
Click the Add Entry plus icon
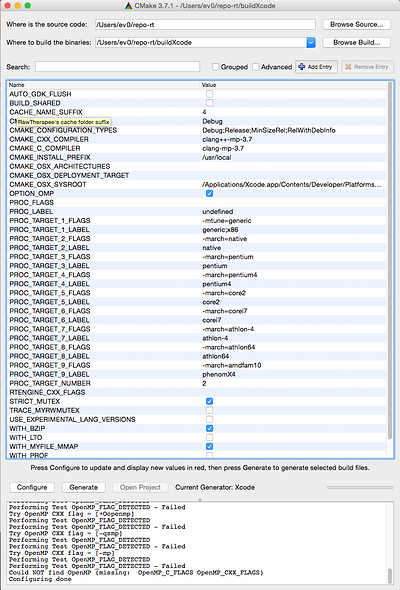tap(301, 67)
